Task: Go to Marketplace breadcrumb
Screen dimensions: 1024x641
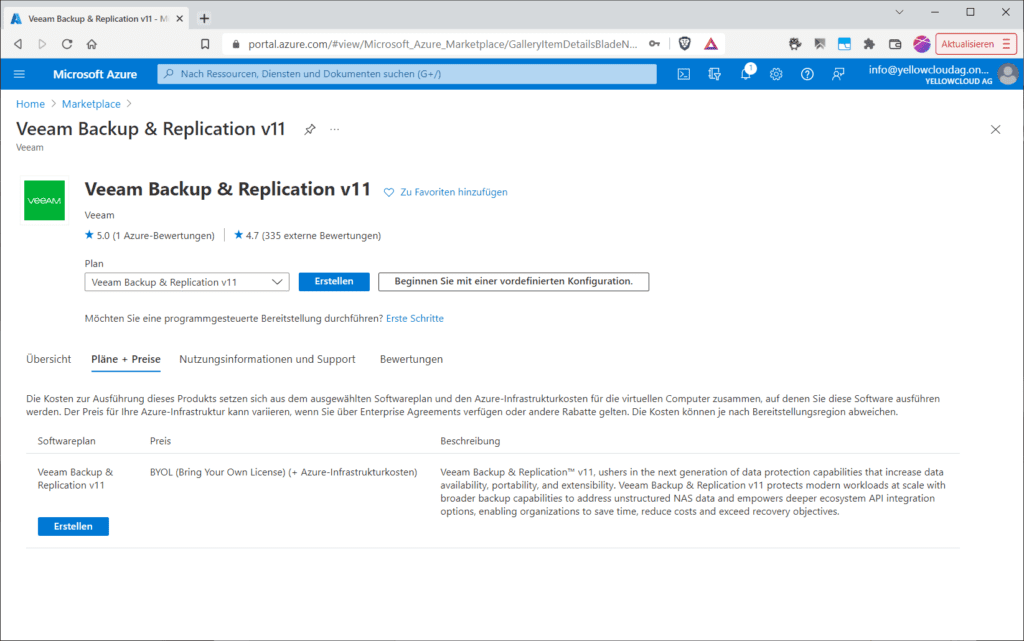Action: [x=91, y=104]
